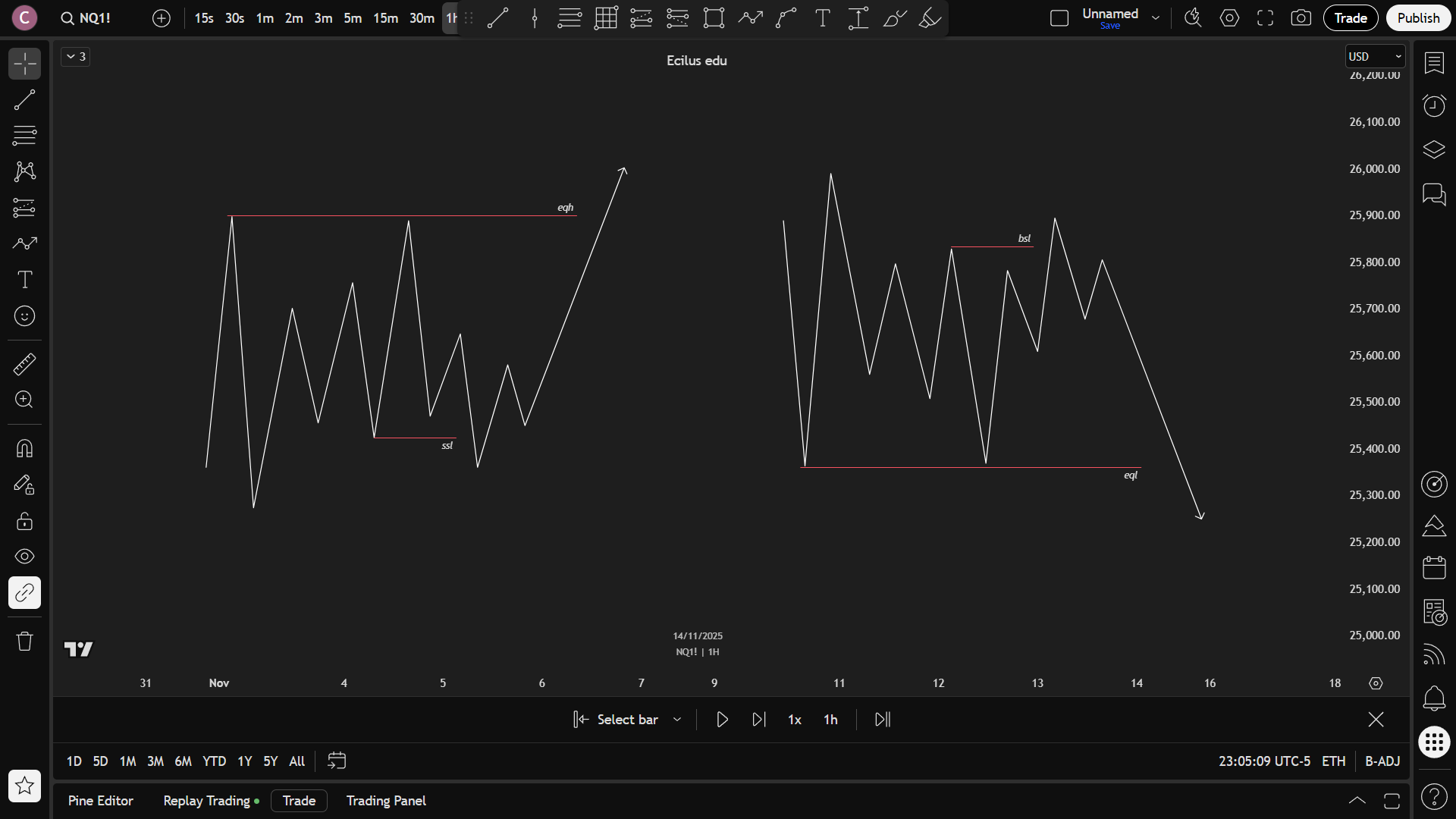
Task: Open the economic calendar panel icon
Action: (1433, 568)
